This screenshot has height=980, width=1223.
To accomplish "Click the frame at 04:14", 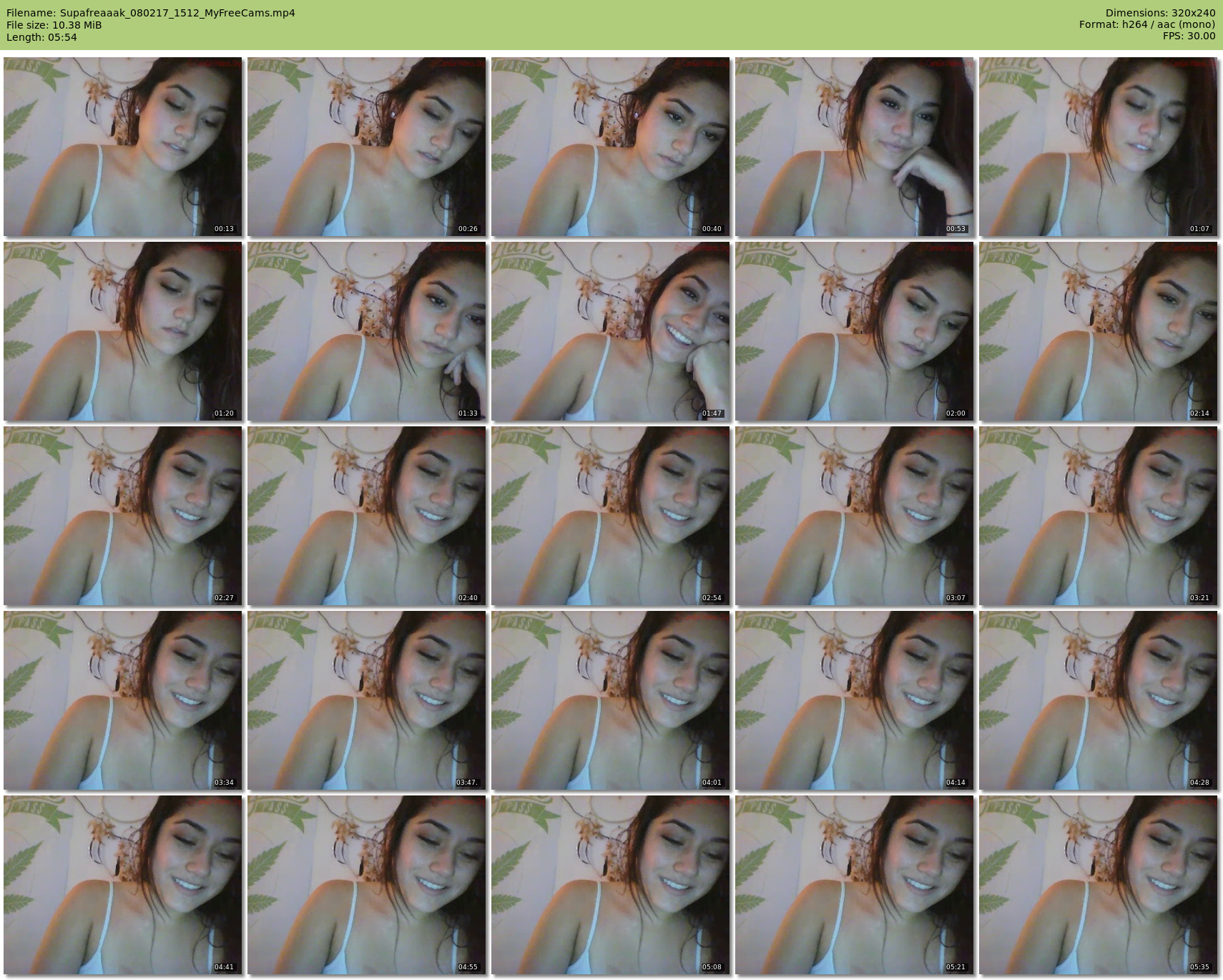I will pyautogui.click(x=854, y=700).
